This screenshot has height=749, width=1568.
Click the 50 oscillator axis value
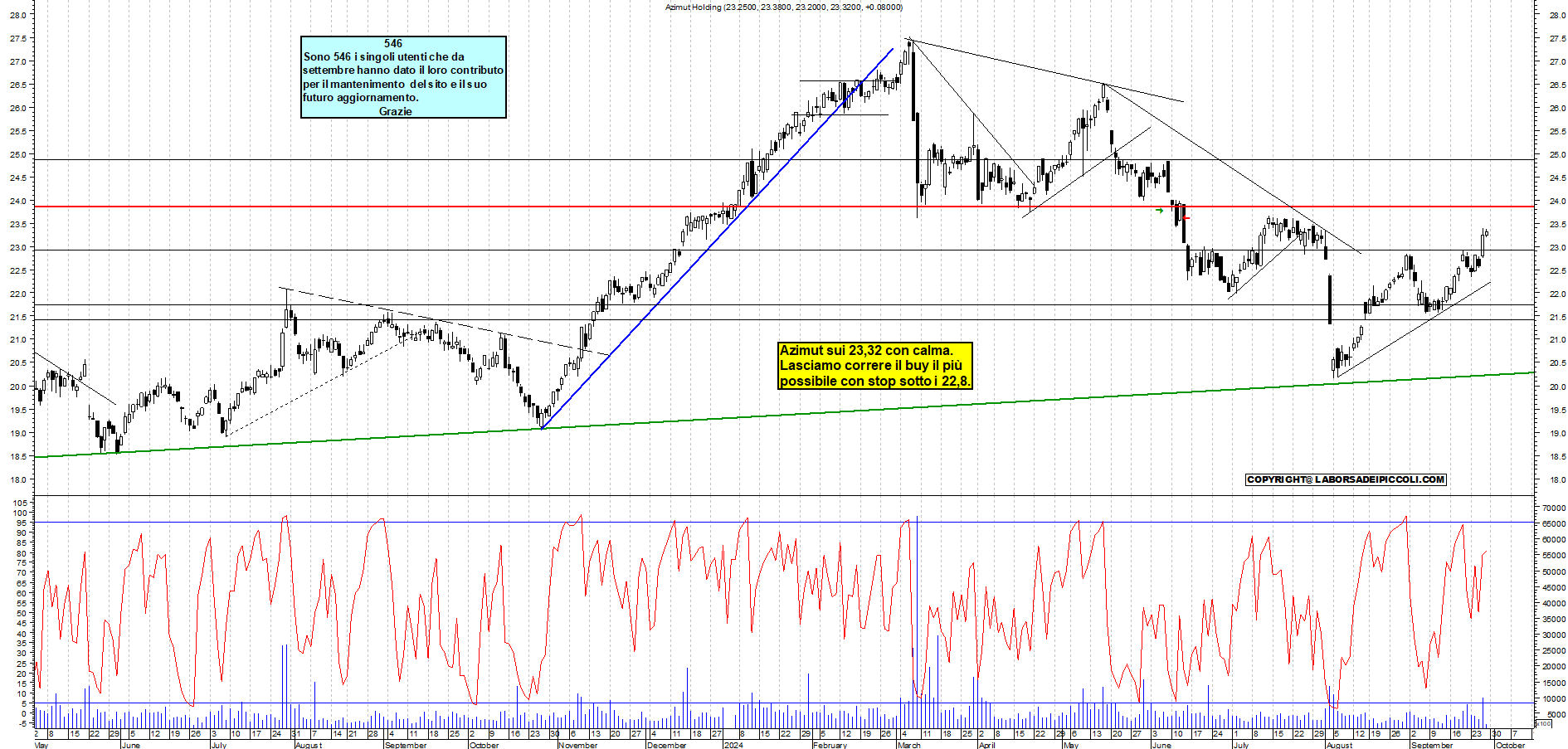22,614
